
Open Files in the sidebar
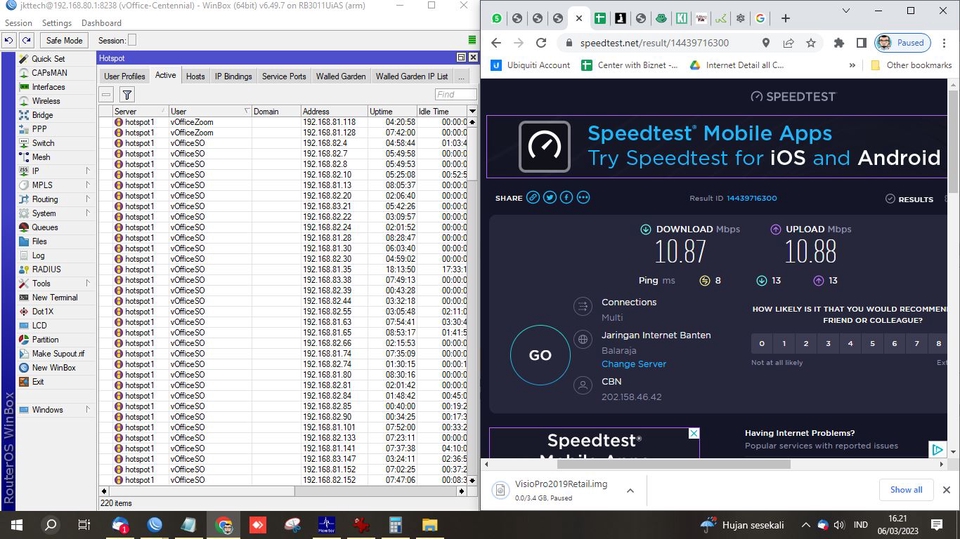click(x=39, y=241)
